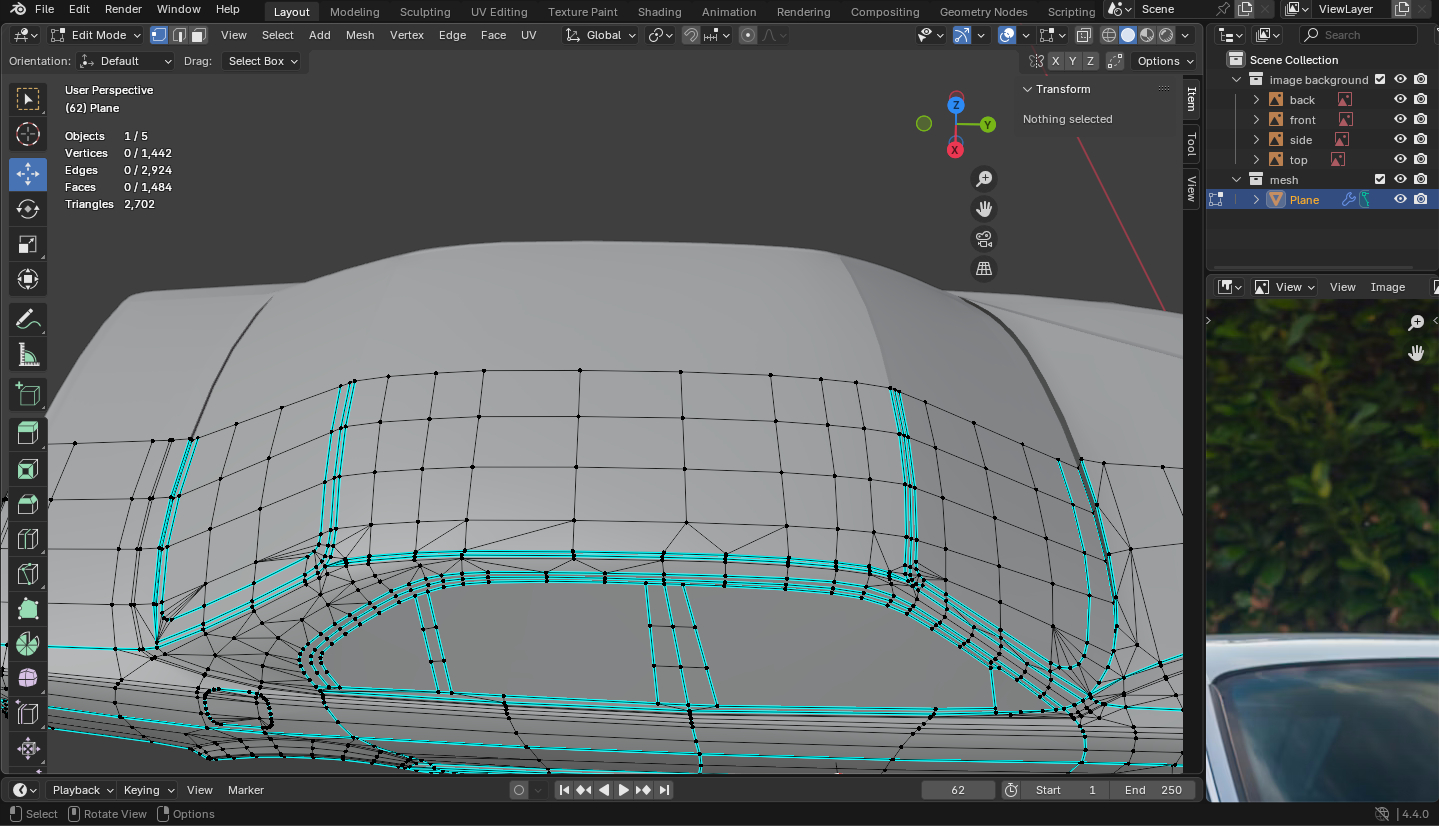Toggle Y axis mesh mirror
The image size is (1439, 826).
(x=1073, y=61)
